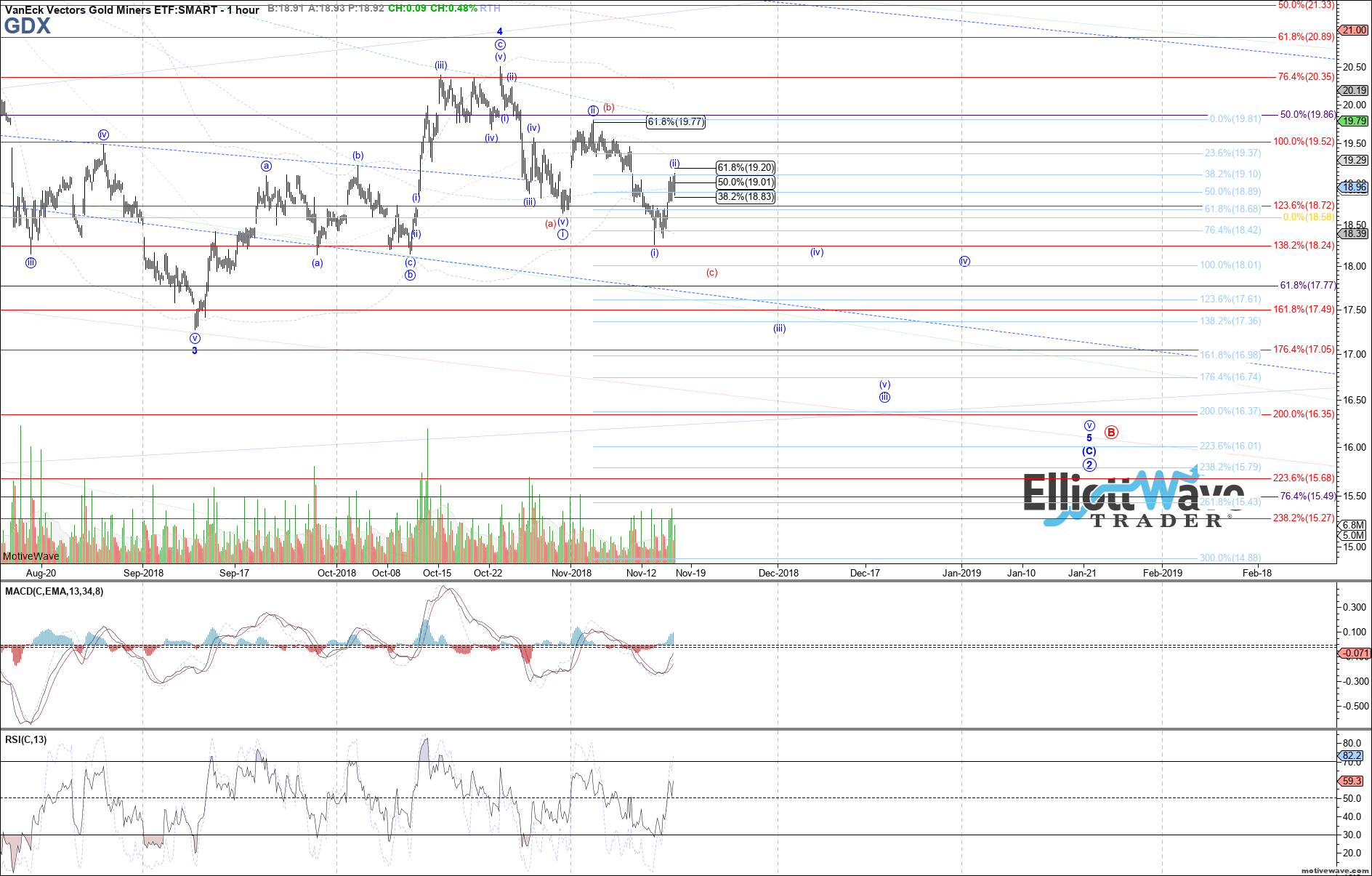Select the boxed 61.8%(19.77) retracement label

coord(676,122)
